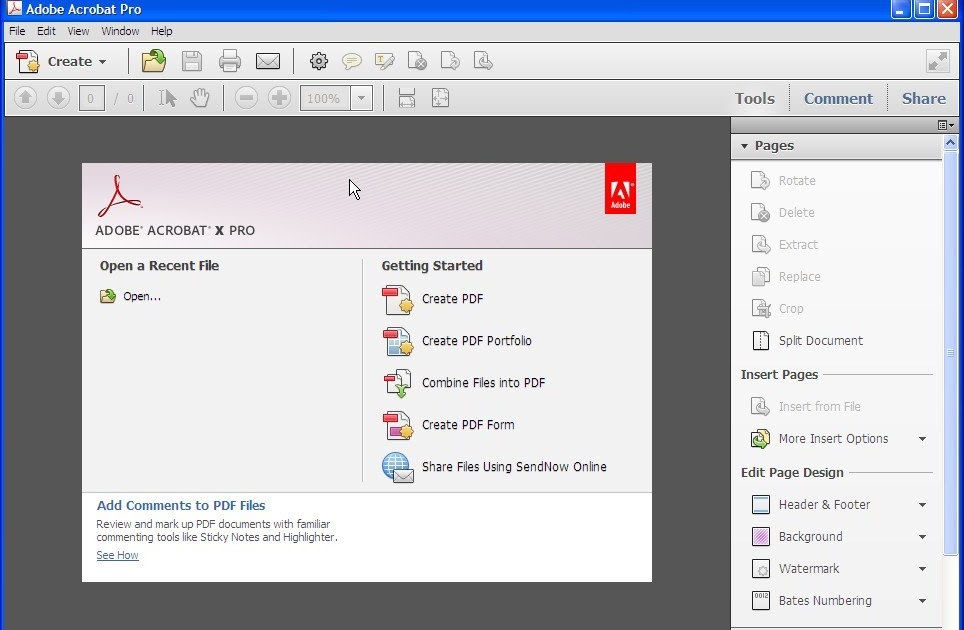Switch to the Tools pane
The width and height of the screenshot is (964, 630).
coord(755,98)
